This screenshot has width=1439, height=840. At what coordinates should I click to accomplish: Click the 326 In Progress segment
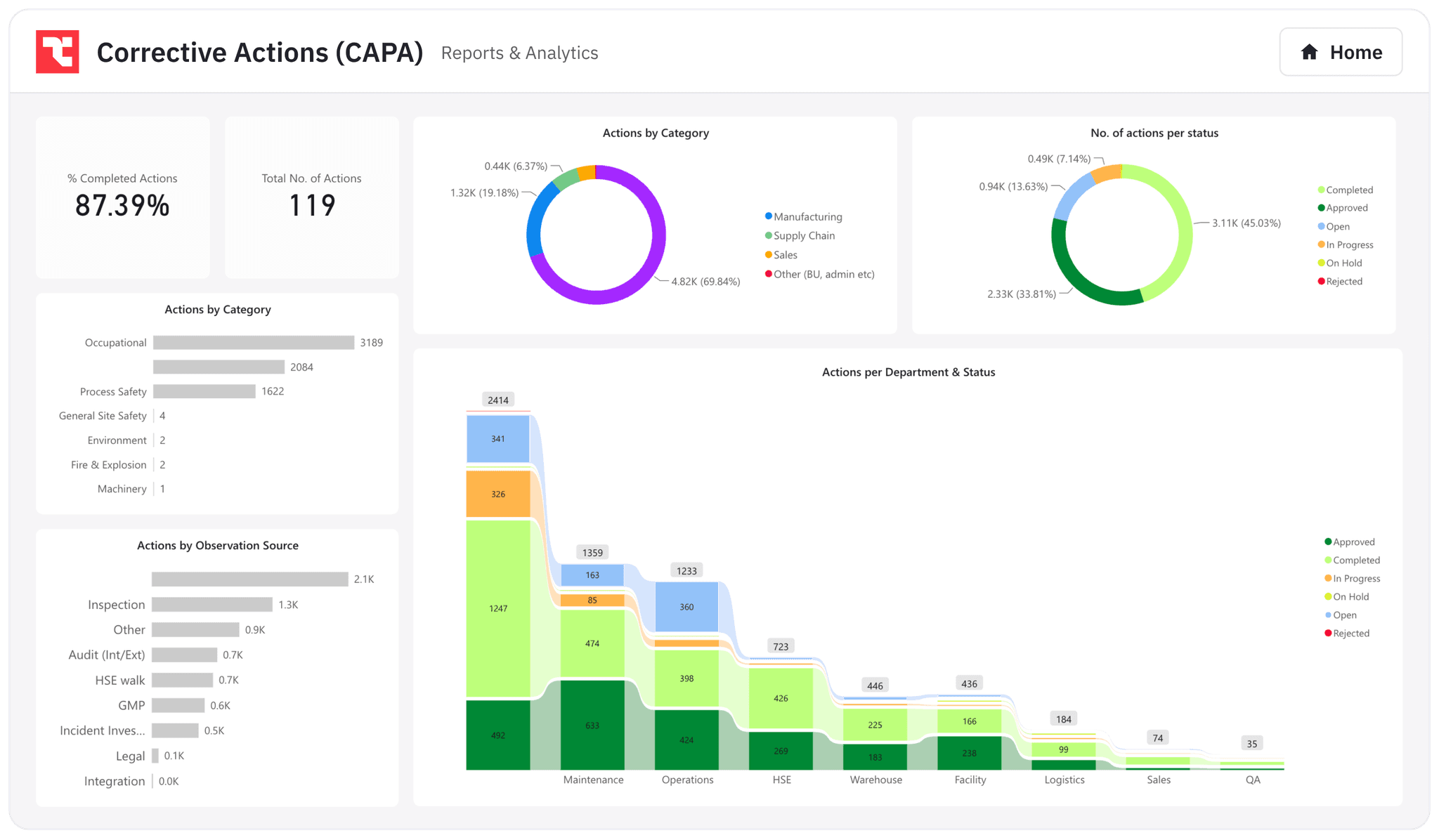[x=498, y=494]
